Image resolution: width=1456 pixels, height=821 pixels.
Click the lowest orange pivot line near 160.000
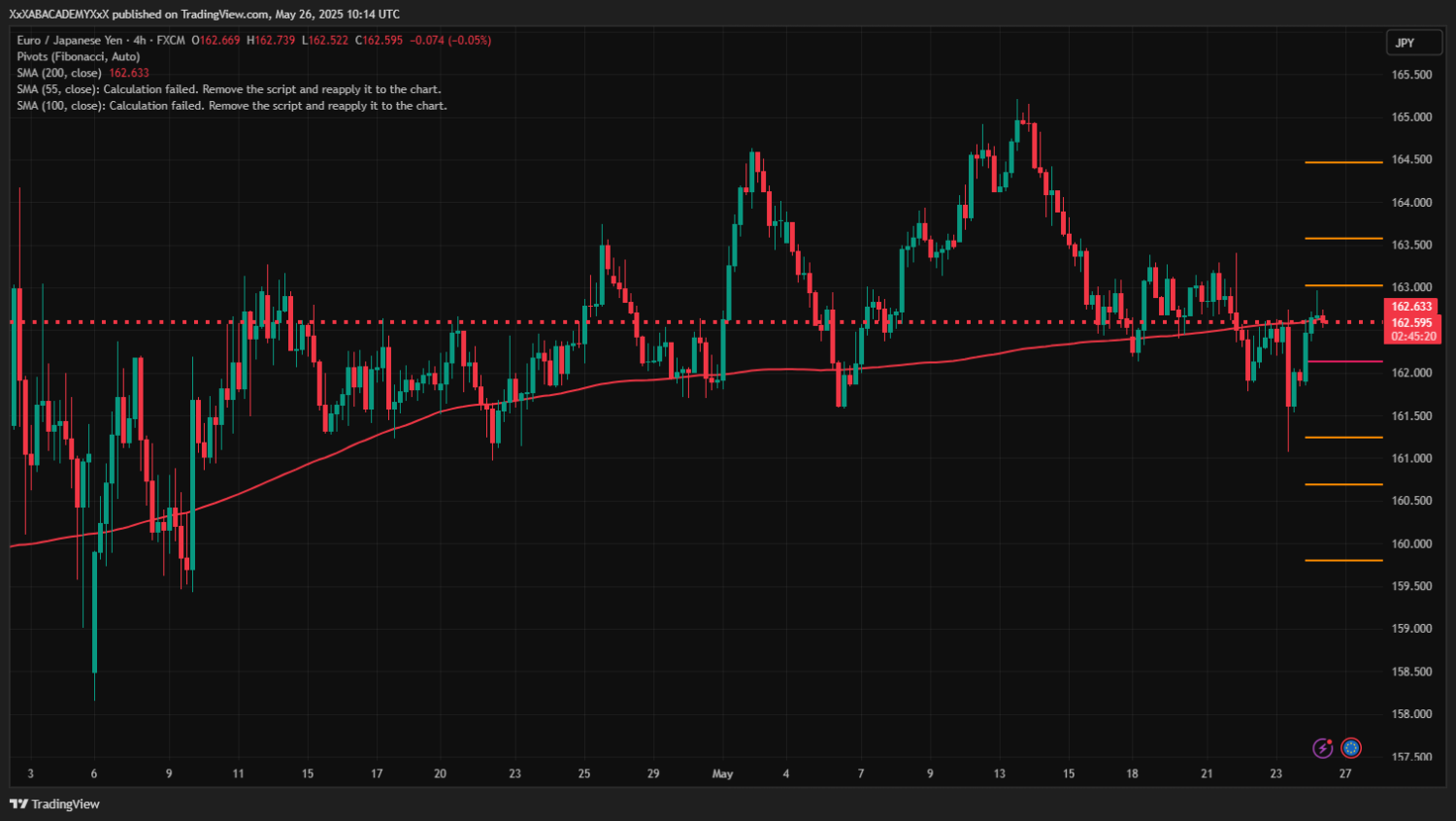pyautogui.click(x=1343, y=560)
